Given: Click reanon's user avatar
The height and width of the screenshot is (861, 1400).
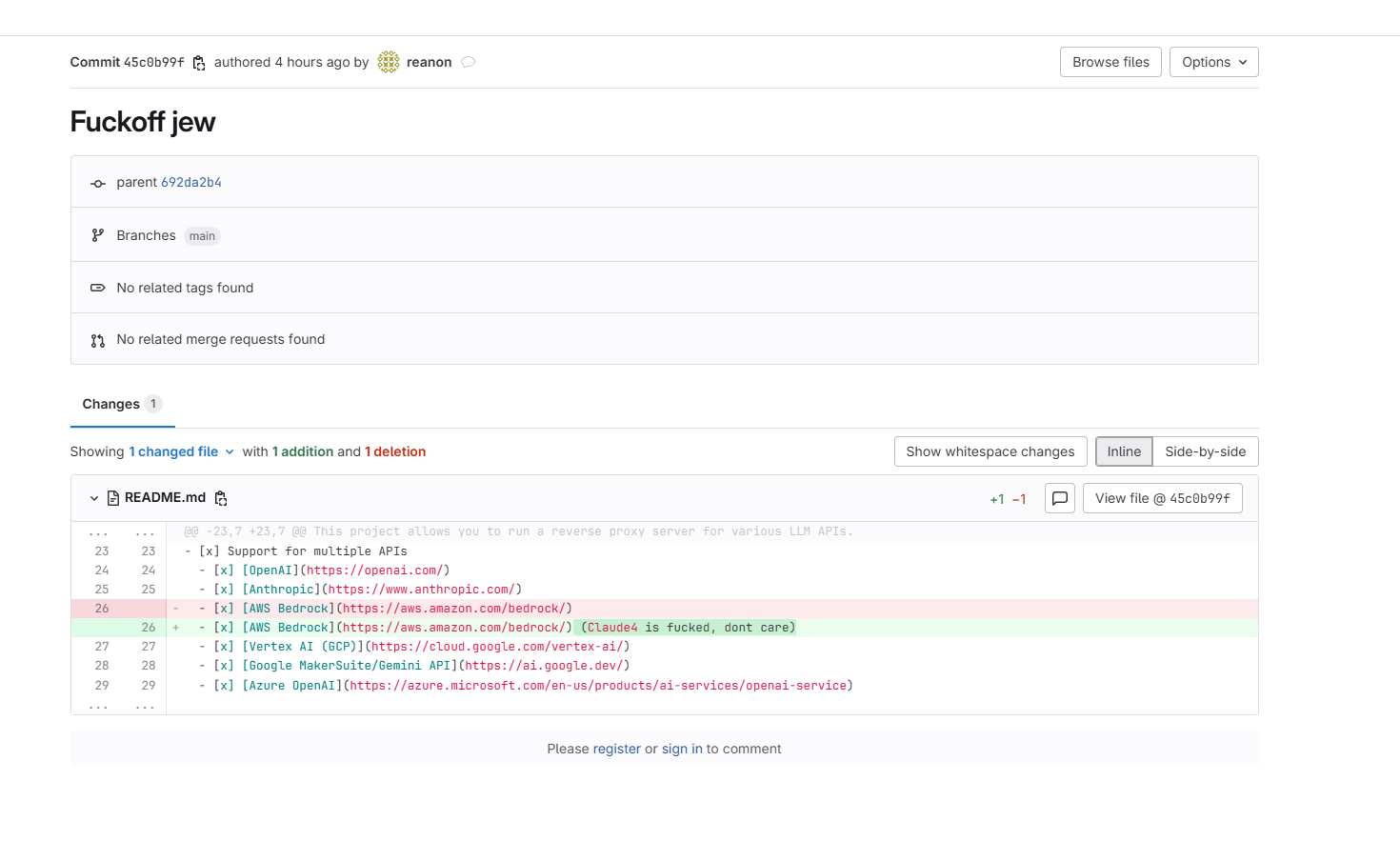Looking at the screenshot, I should [x=389, y=62].
